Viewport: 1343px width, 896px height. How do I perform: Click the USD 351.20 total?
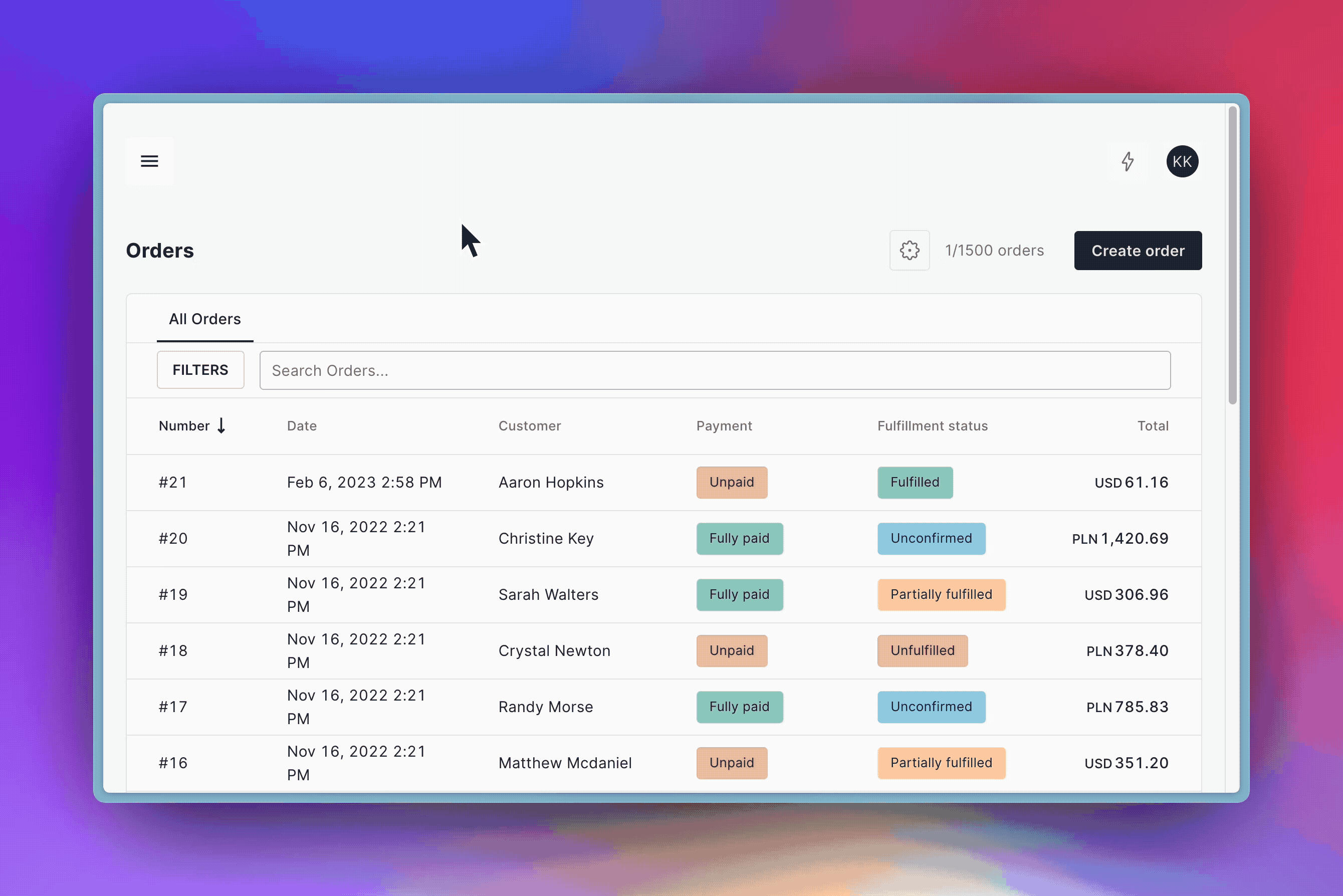click(1126, 763)
